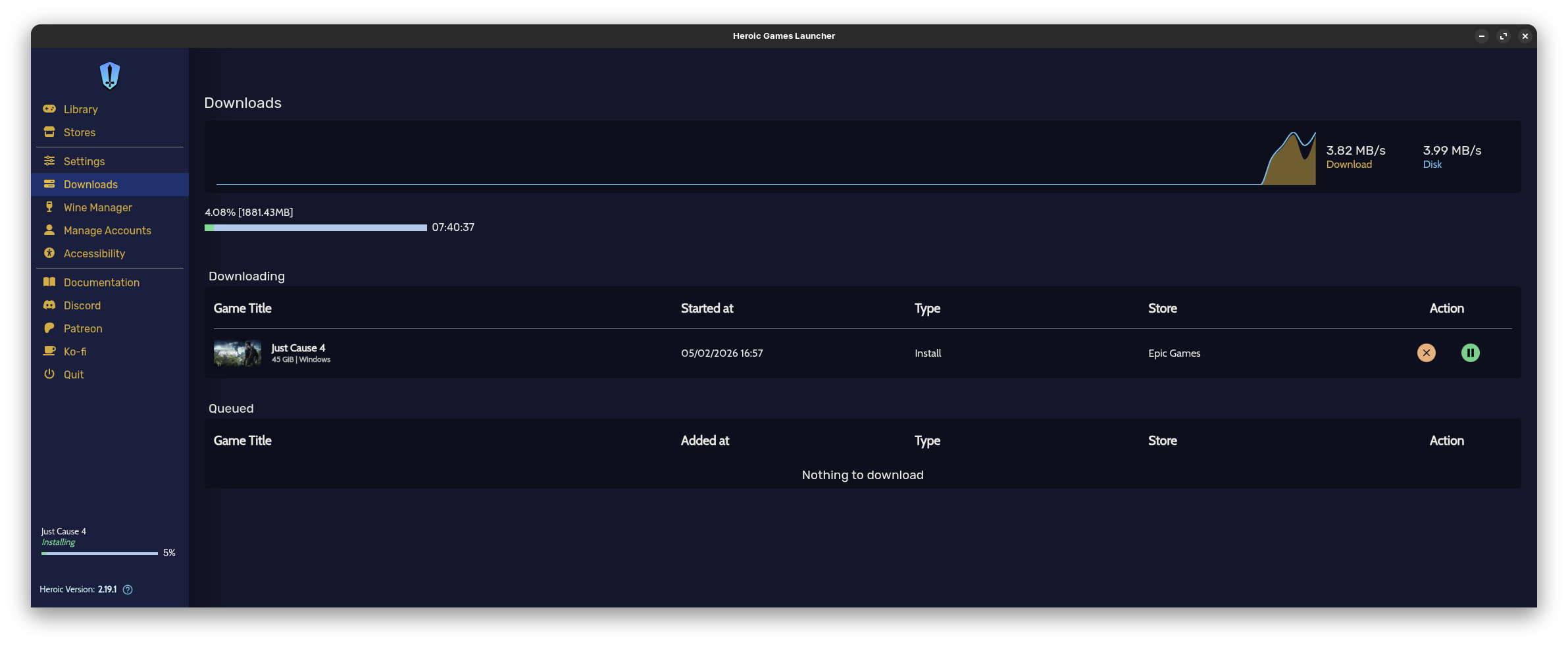Click the 4.08% [1881.43MB] progress text
The height and width of the screenshot is (645, 1568).
249,212
